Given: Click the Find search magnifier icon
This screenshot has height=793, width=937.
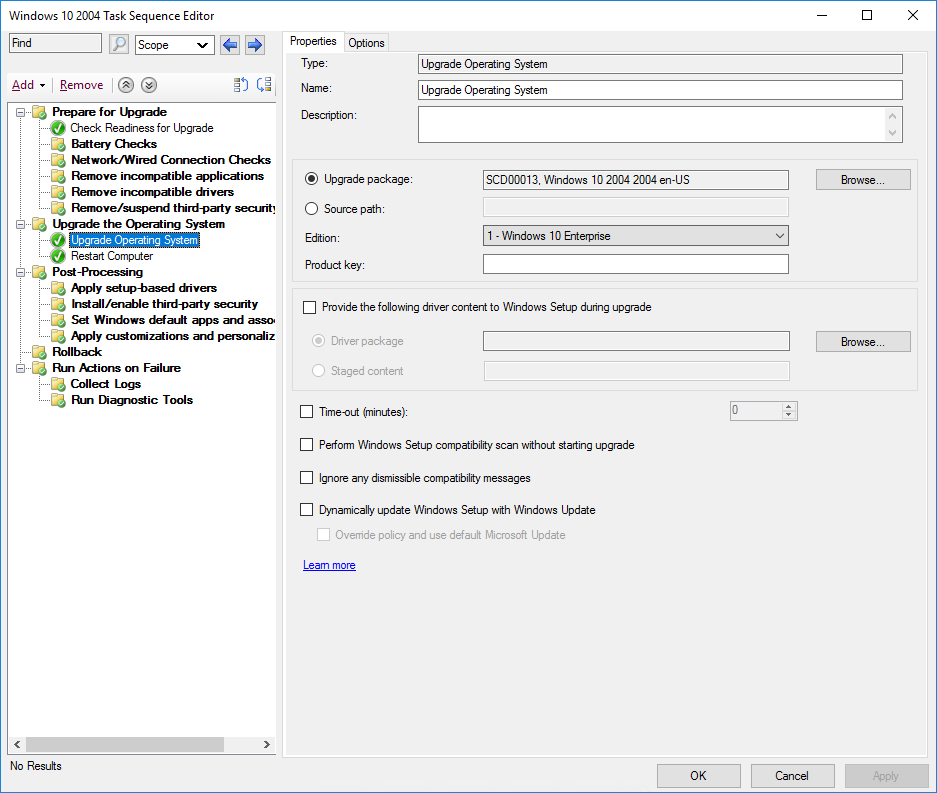Looking at the screenshot, I should (119, 44).
